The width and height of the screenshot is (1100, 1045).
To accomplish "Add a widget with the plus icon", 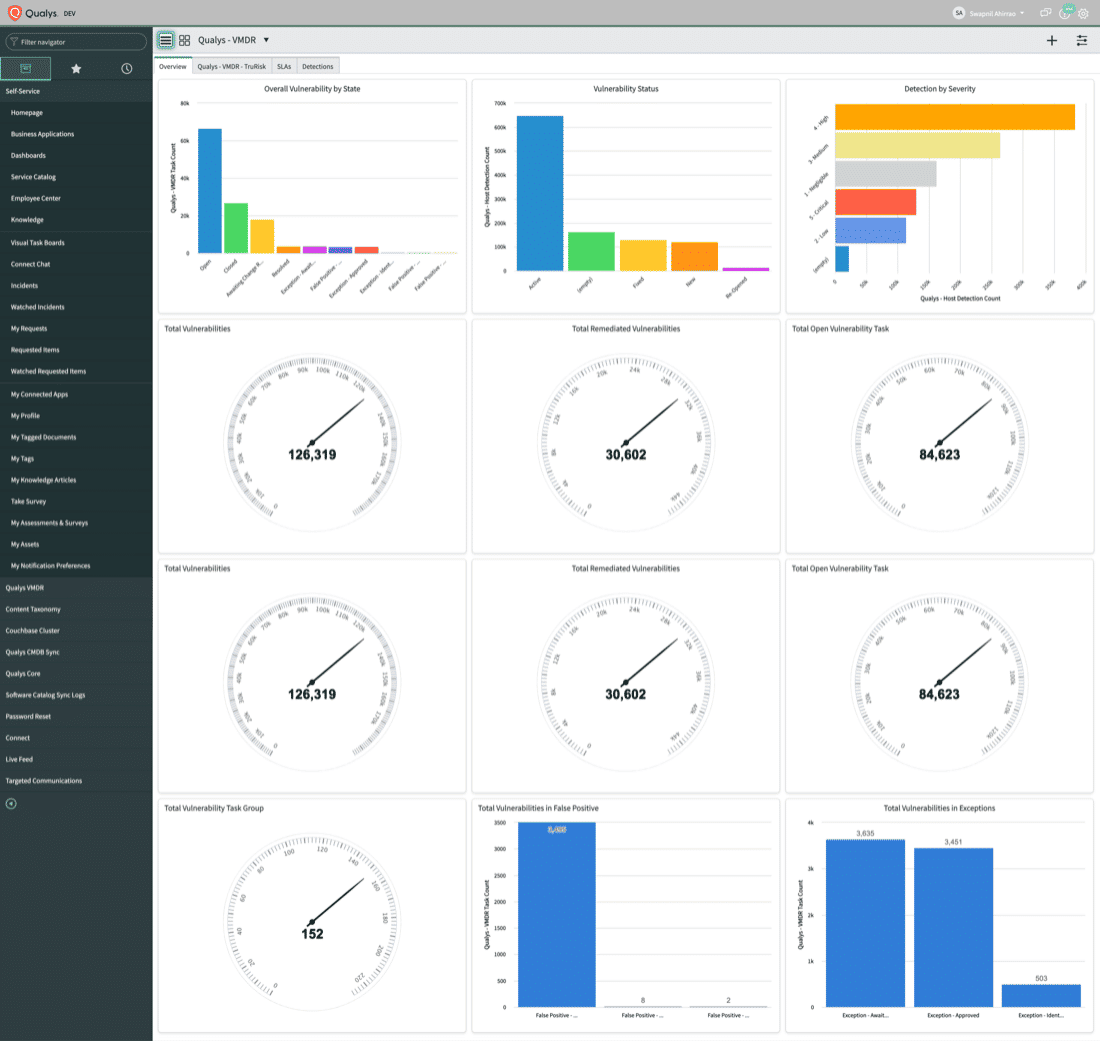I will pos(1052,41).
